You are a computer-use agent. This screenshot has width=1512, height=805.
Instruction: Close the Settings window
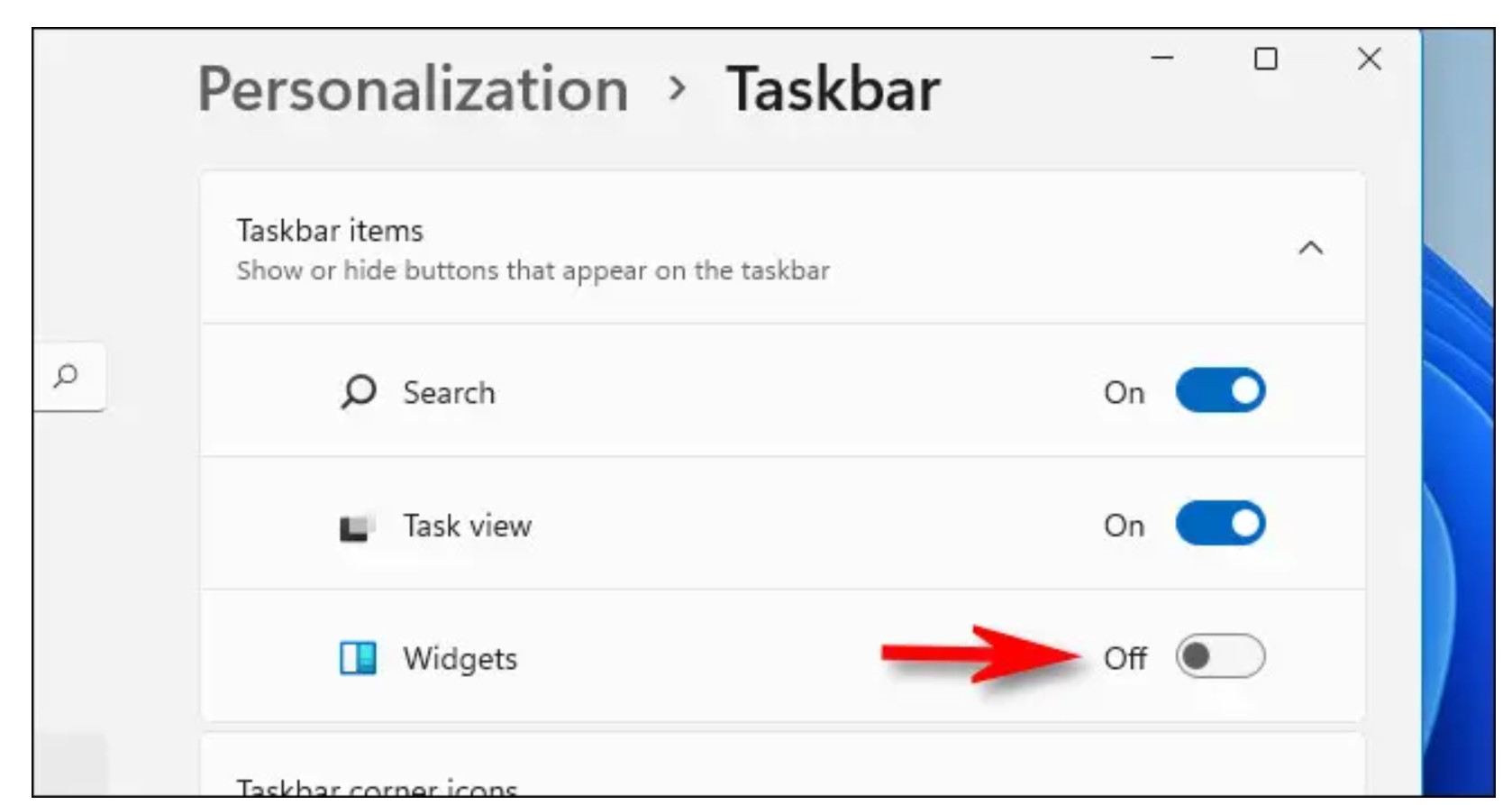[x=1369, y=59]
